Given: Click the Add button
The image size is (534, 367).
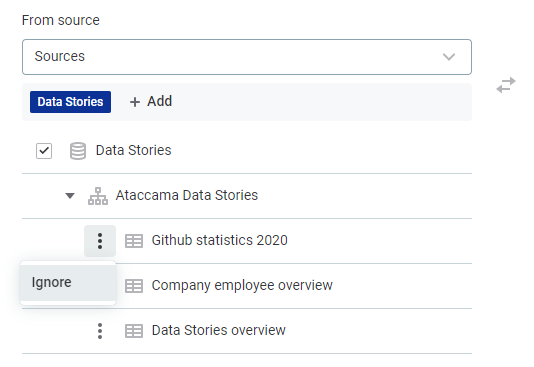Looking at the screenshot, I should click(151, 101).
